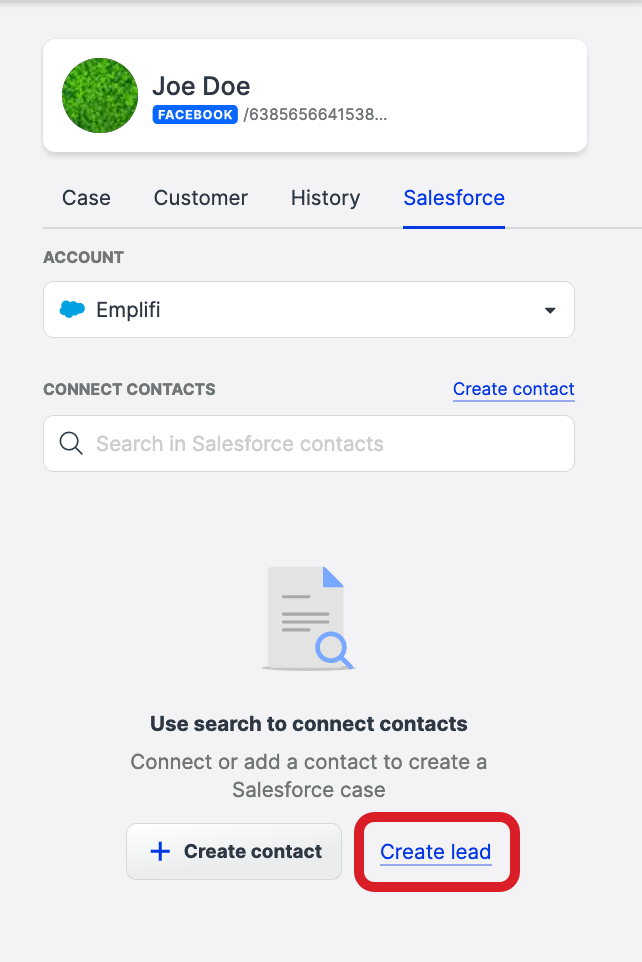
Task: Click the Salesforce cloud icon next to Emplifi
Action: click(x=72, y=309)
